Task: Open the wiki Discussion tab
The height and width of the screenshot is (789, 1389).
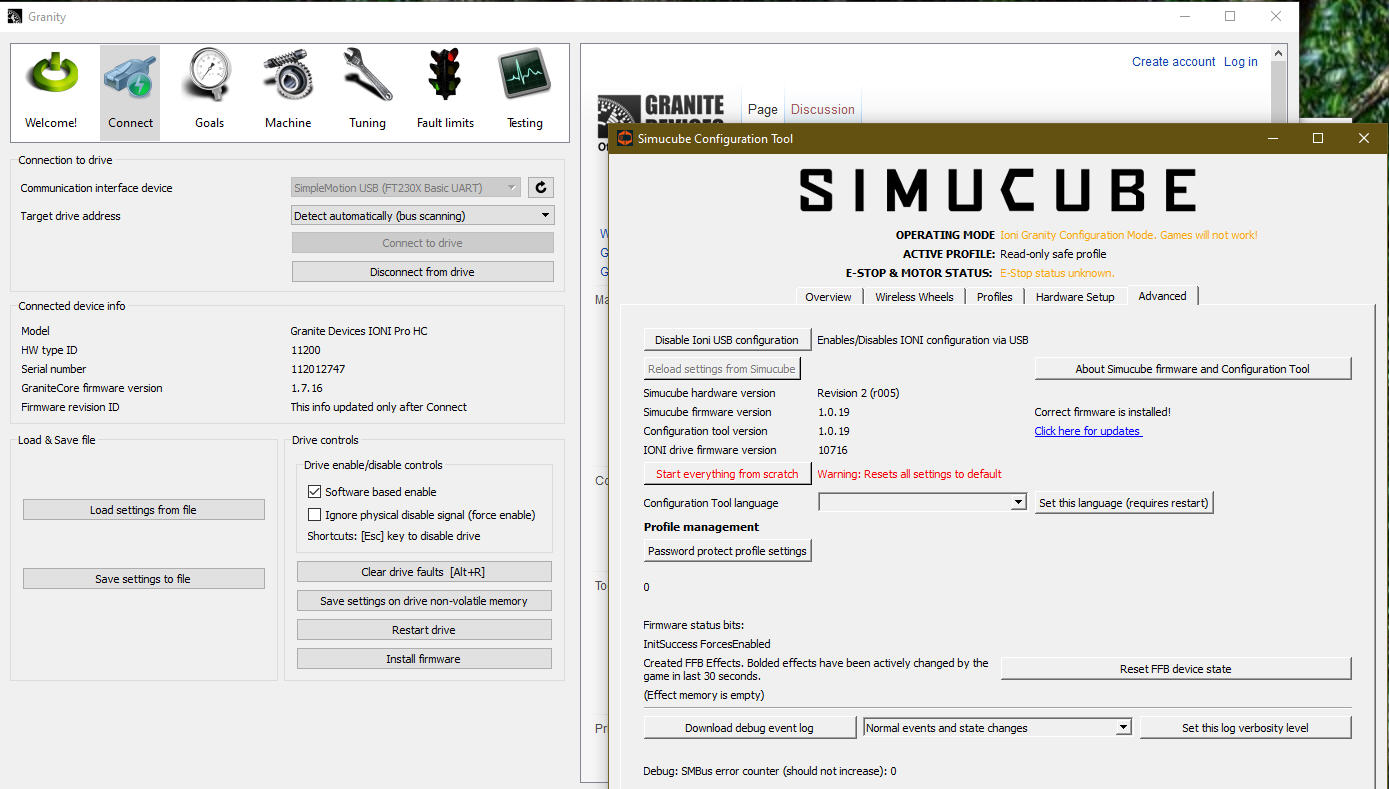Action: pyautogui.click(x=823, y=109)
